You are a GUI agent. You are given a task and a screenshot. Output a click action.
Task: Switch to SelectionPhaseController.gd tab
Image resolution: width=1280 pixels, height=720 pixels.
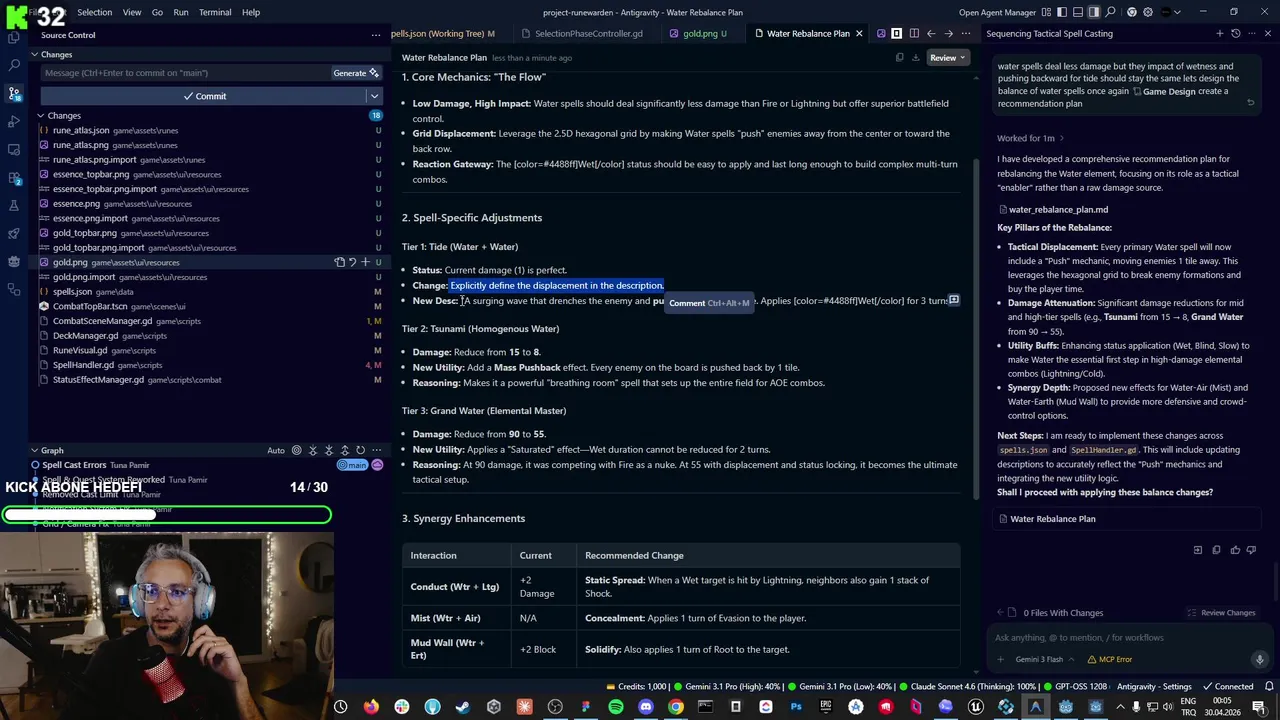click(x=588, y=33)
